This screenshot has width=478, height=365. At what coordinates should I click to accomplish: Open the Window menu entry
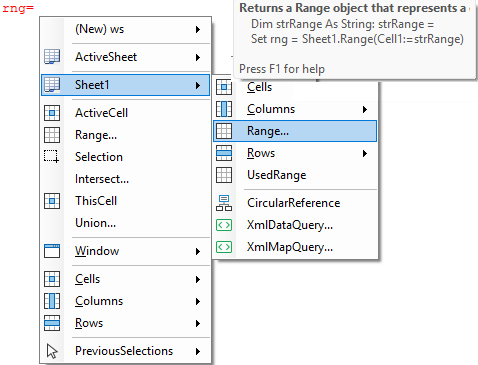pyautogui.click(x=125, y=251)
